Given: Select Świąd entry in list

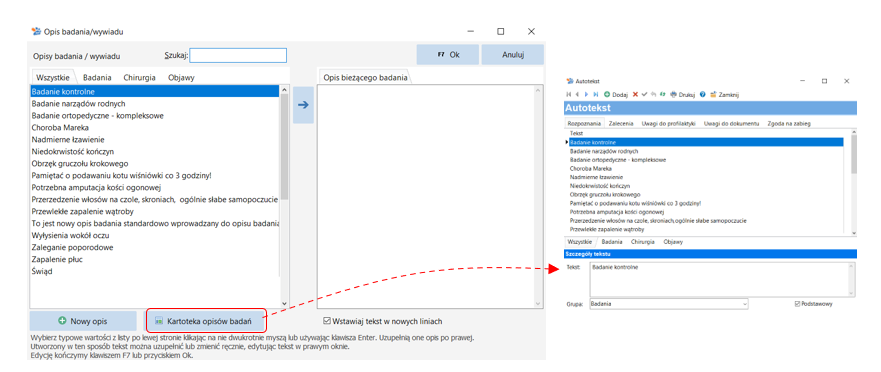Looking at the screenshot, I should tap(155, 271).
